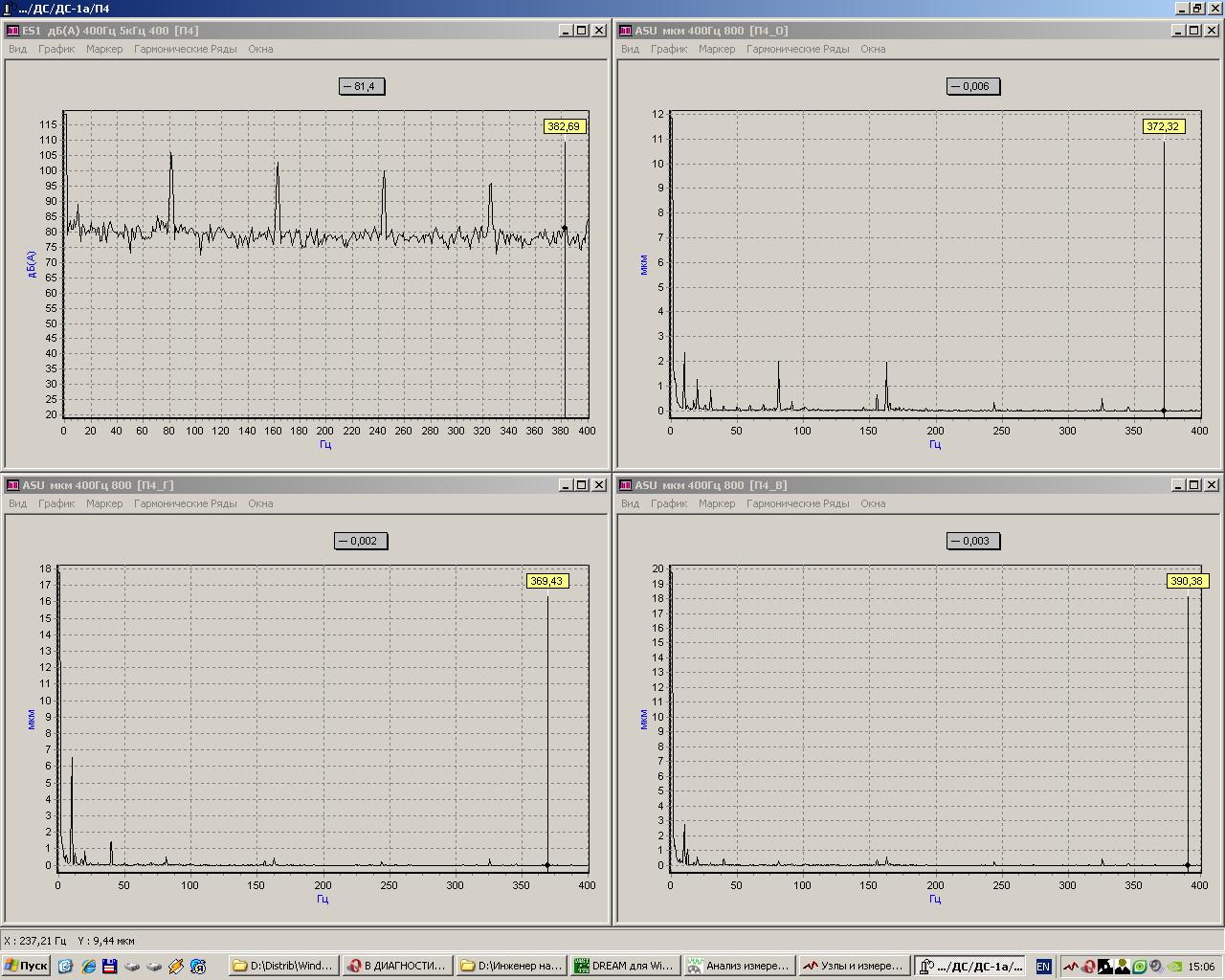Screen dimensions: 1225x980
Task: Open Гармонические Ряды menu in [П4_Г] window
Action: point(186,503)
